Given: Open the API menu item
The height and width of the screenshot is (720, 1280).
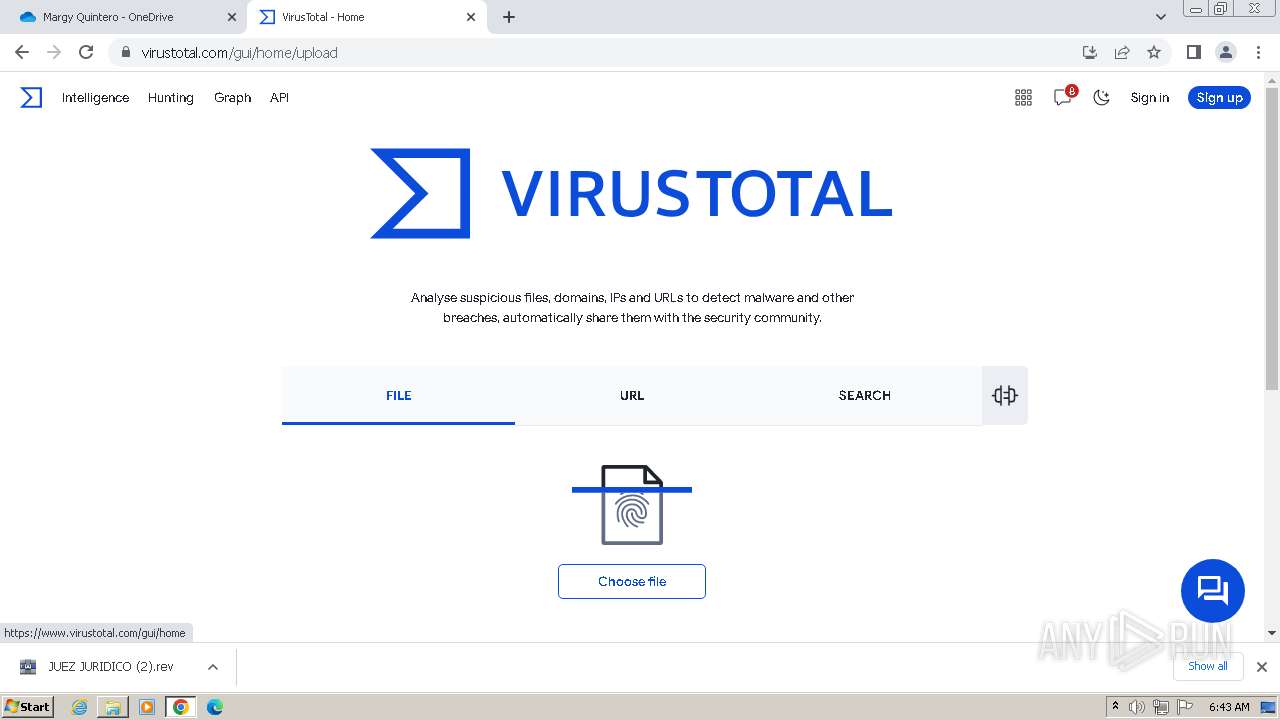Looking at the screenshot, I should click(x=279, y=97).
